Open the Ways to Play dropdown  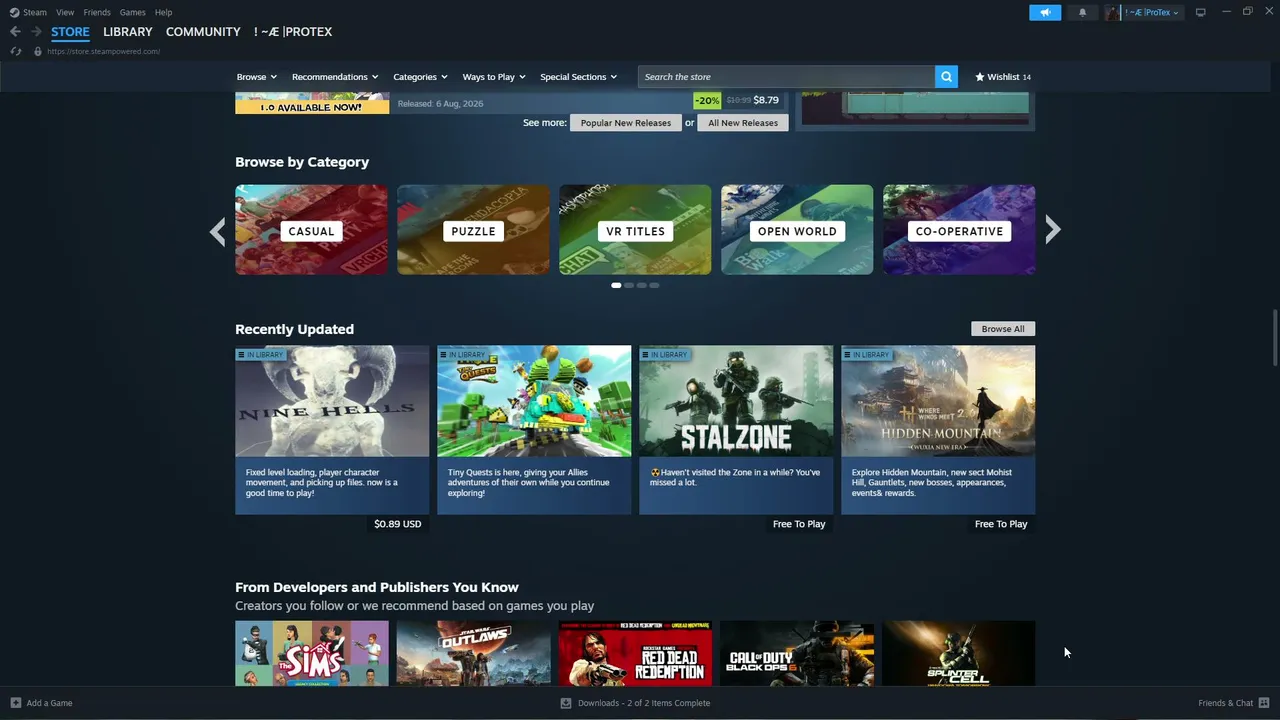click(494, 77)
